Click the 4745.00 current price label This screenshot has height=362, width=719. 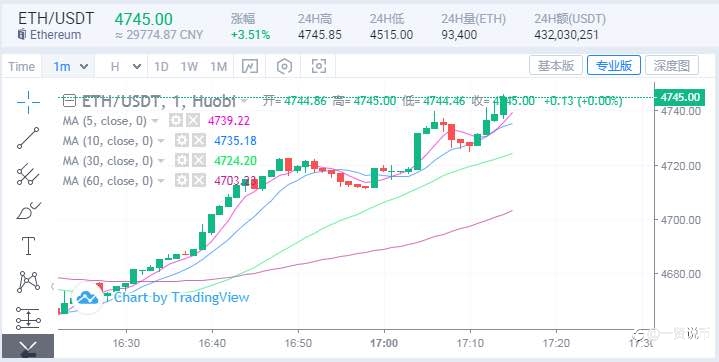[x=679, y=97]
